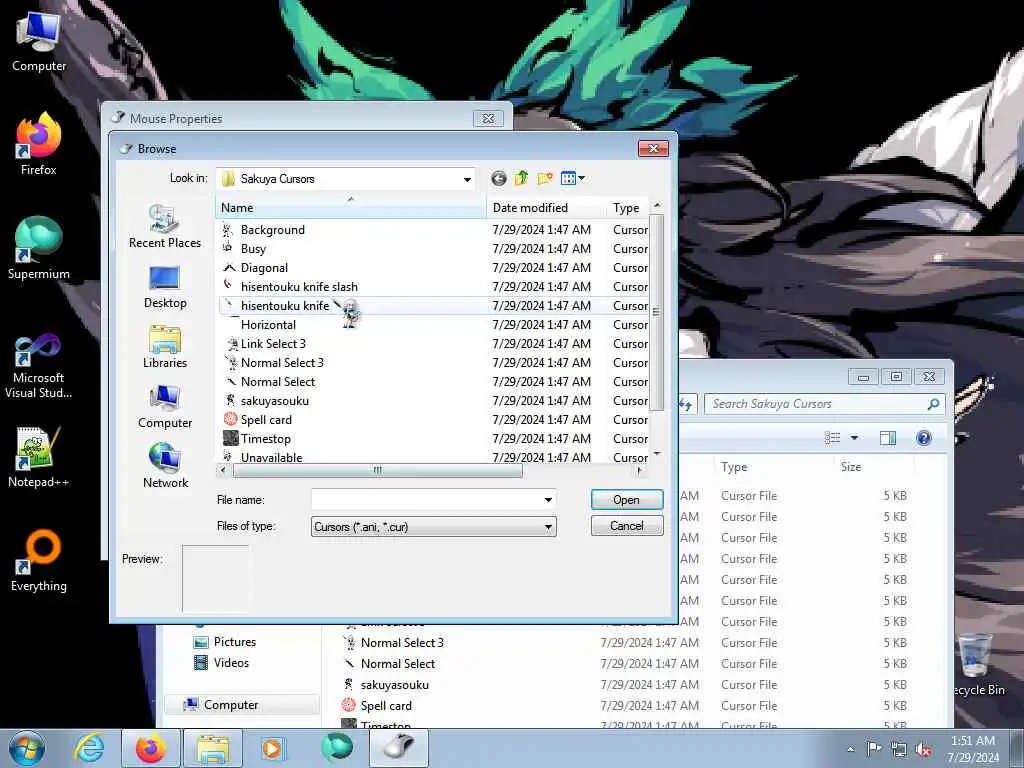Sort files by Date modified column

(x=546, y=208)
